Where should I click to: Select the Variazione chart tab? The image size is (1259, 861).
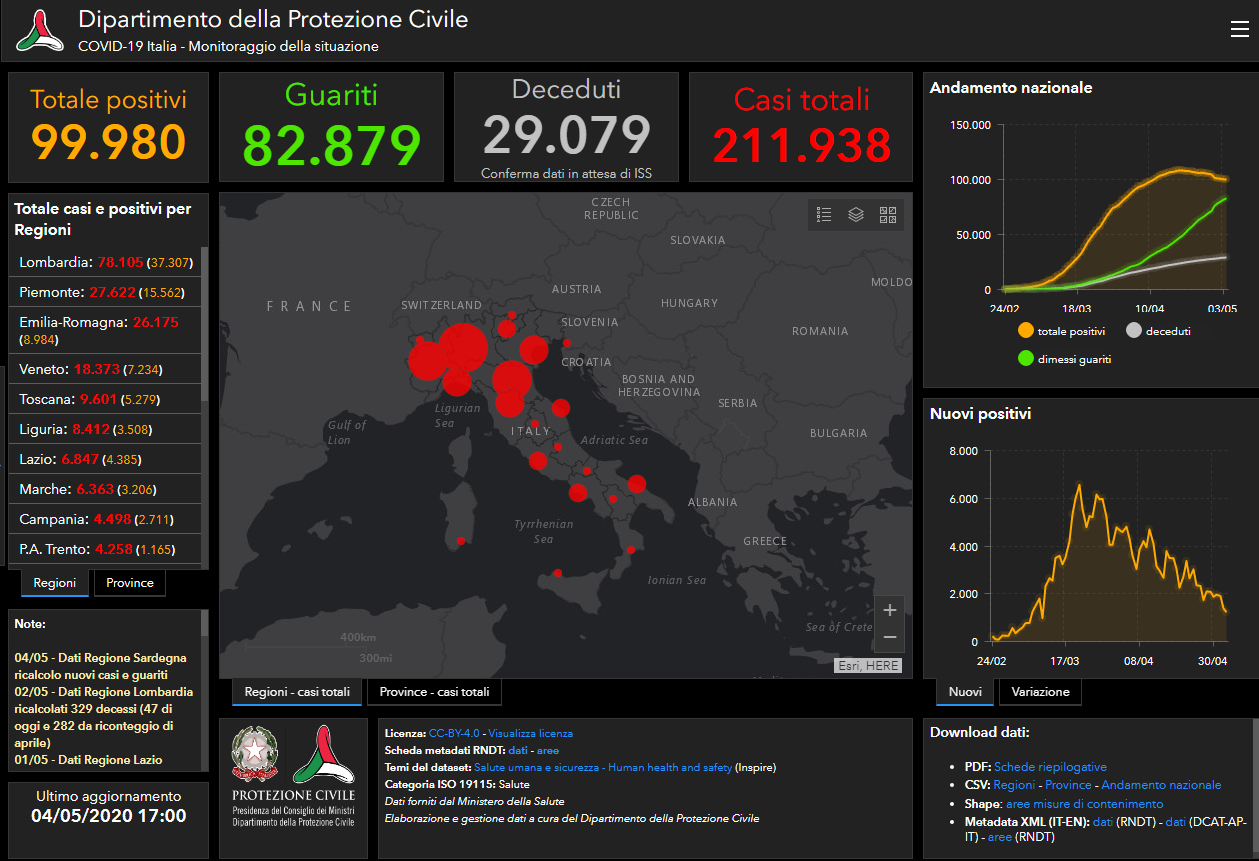(1040, 692)
